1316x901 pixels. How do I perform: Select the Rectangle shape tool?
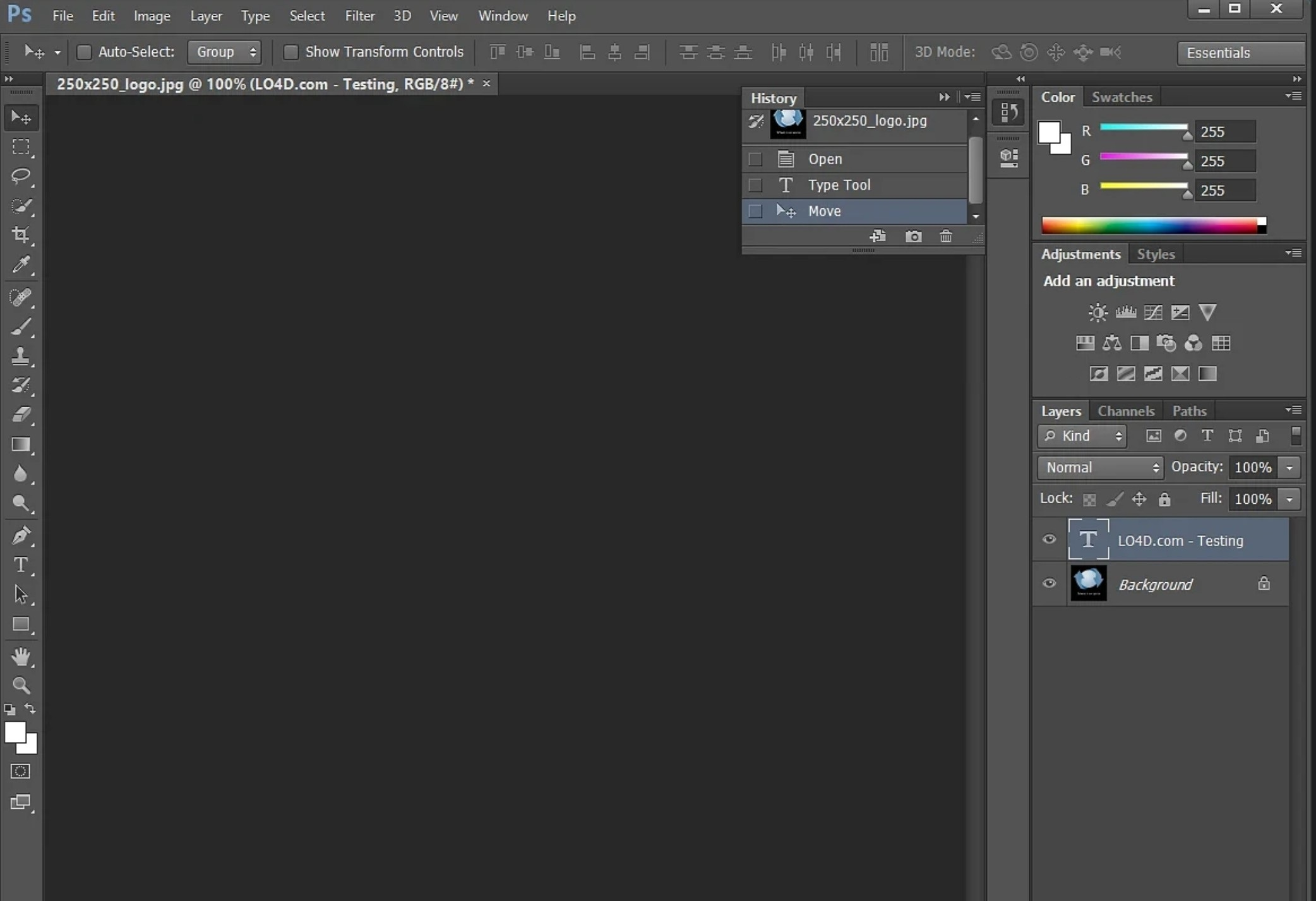(21, 624)
